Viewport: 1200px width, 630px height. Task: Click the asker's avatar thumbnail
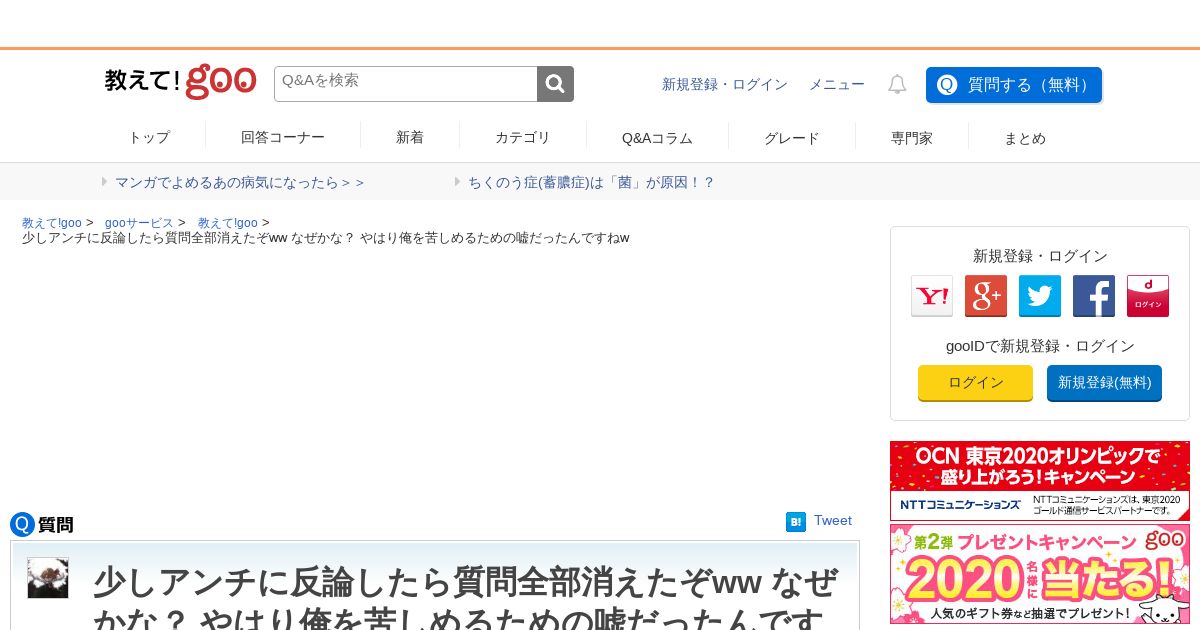tap(48, 578)
